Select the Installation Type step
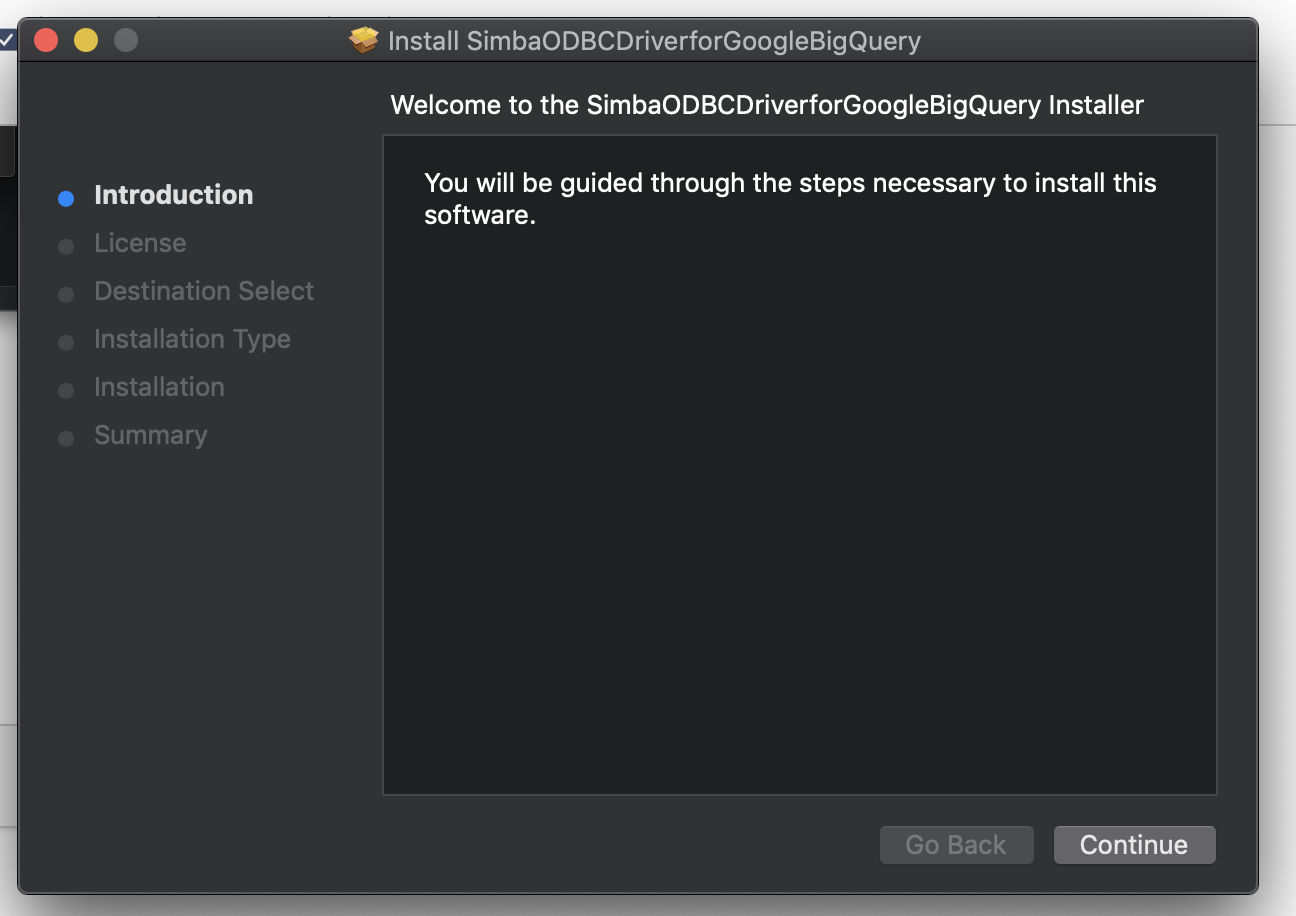Viewport: 1296px width, 916px height. (x=192, y=339)
